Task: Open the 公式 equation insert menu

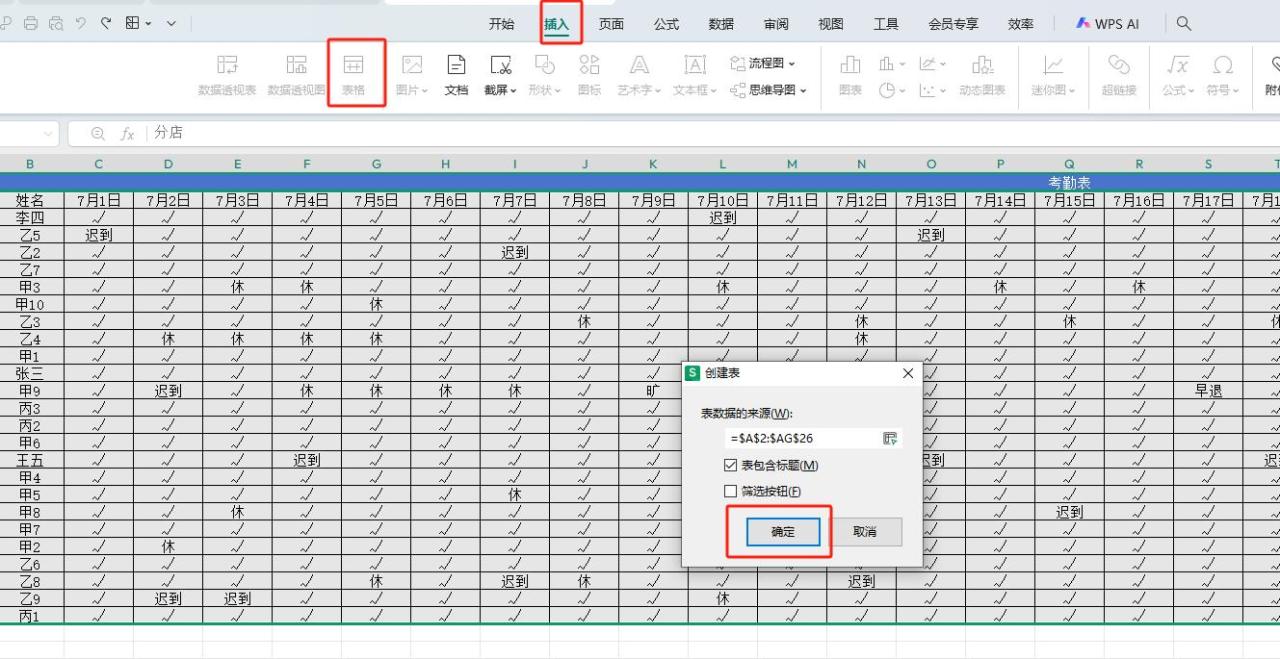Action: pyautogui.click(x=1178, y=75)
